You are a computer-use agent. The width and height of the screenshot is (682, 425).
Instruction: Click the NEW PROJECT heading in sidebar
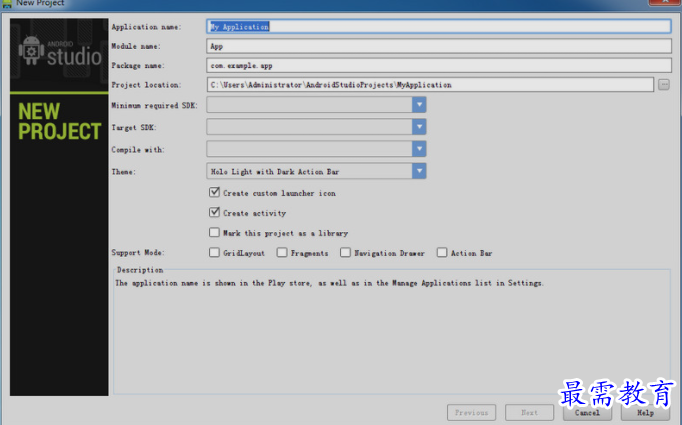(60, 121)
